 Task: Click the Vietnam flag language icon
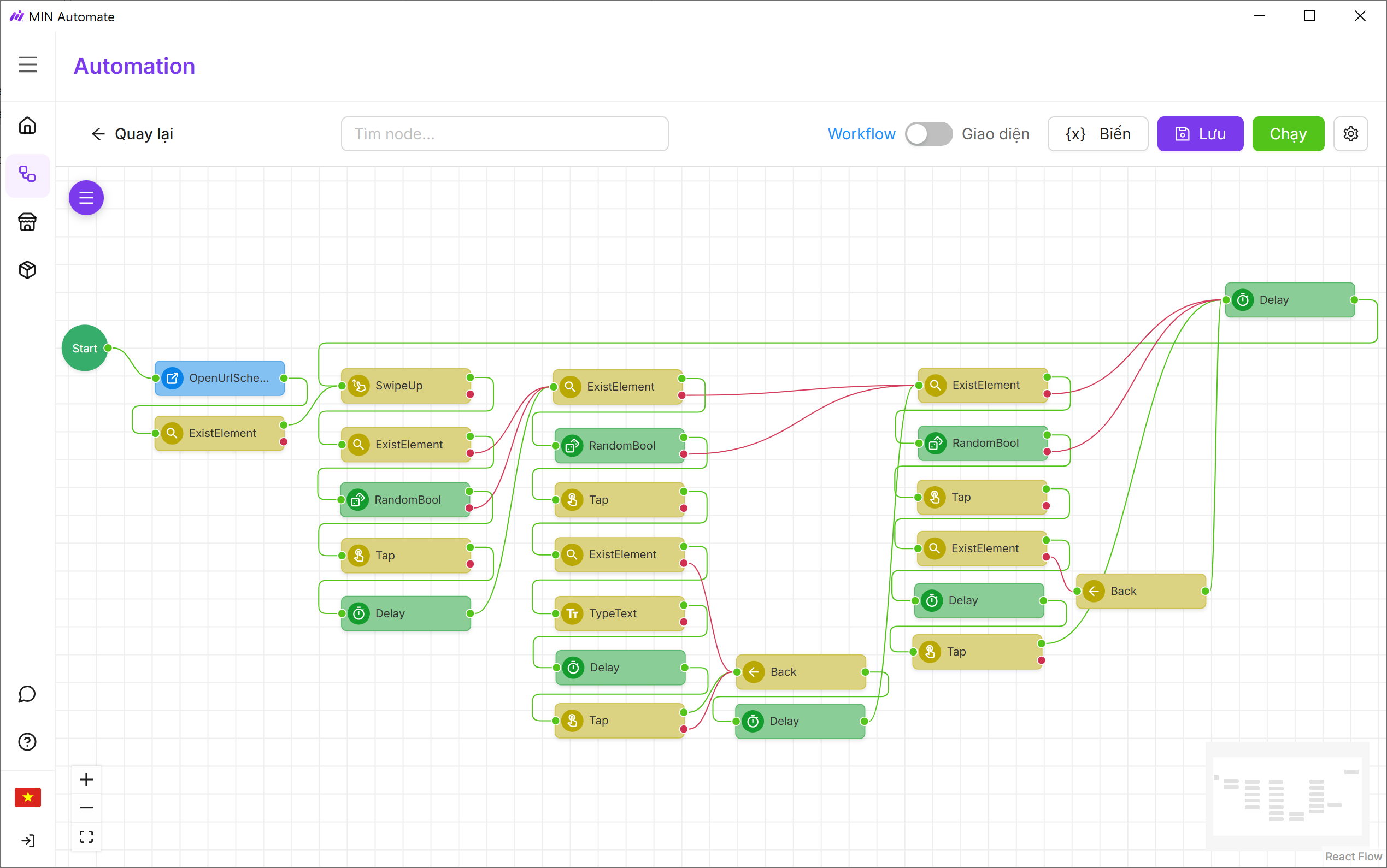click(x=27, y=797)
